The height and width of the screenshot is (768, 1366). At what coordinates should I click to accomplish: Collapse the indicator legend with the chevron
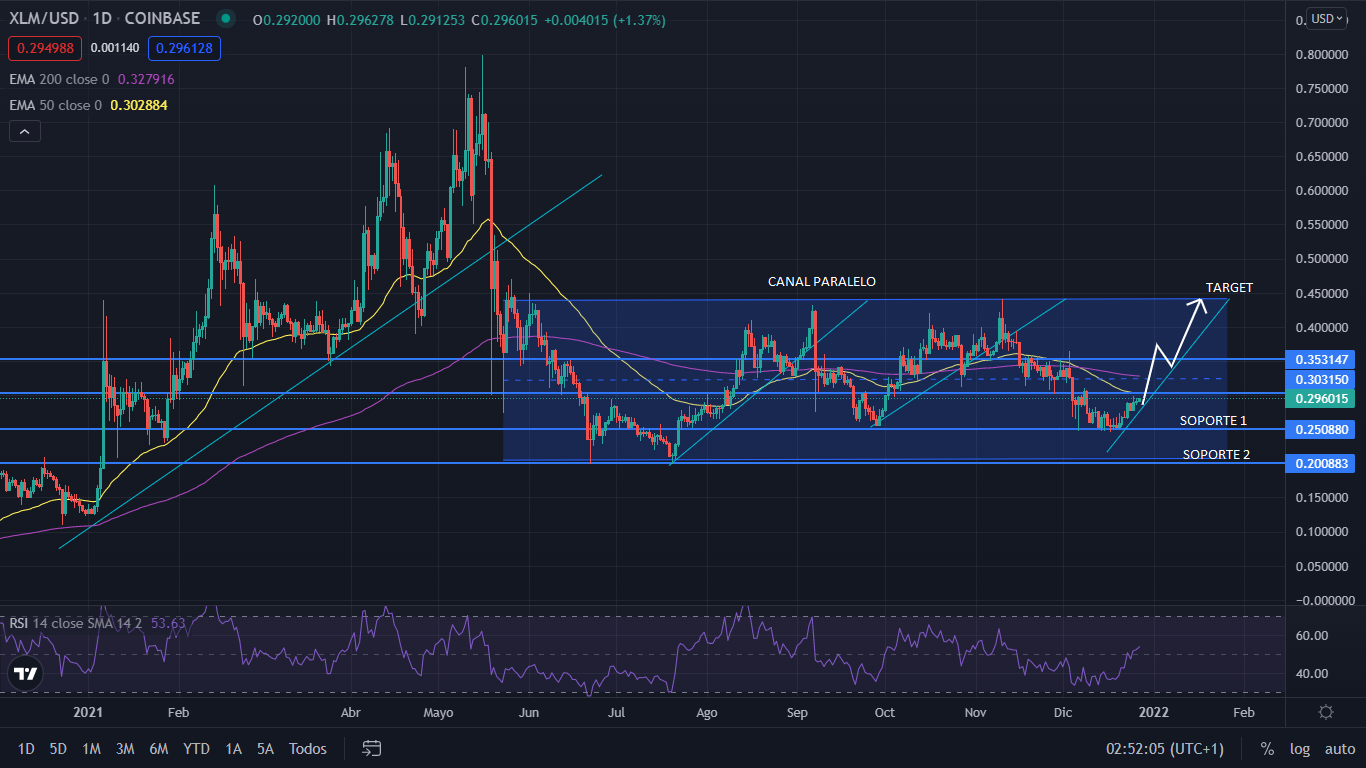[24, 130]
